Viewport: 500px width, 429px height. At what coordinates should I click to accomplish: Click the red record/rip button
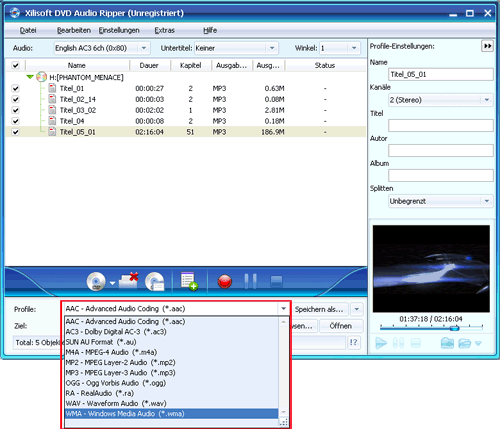pos(225,282)
